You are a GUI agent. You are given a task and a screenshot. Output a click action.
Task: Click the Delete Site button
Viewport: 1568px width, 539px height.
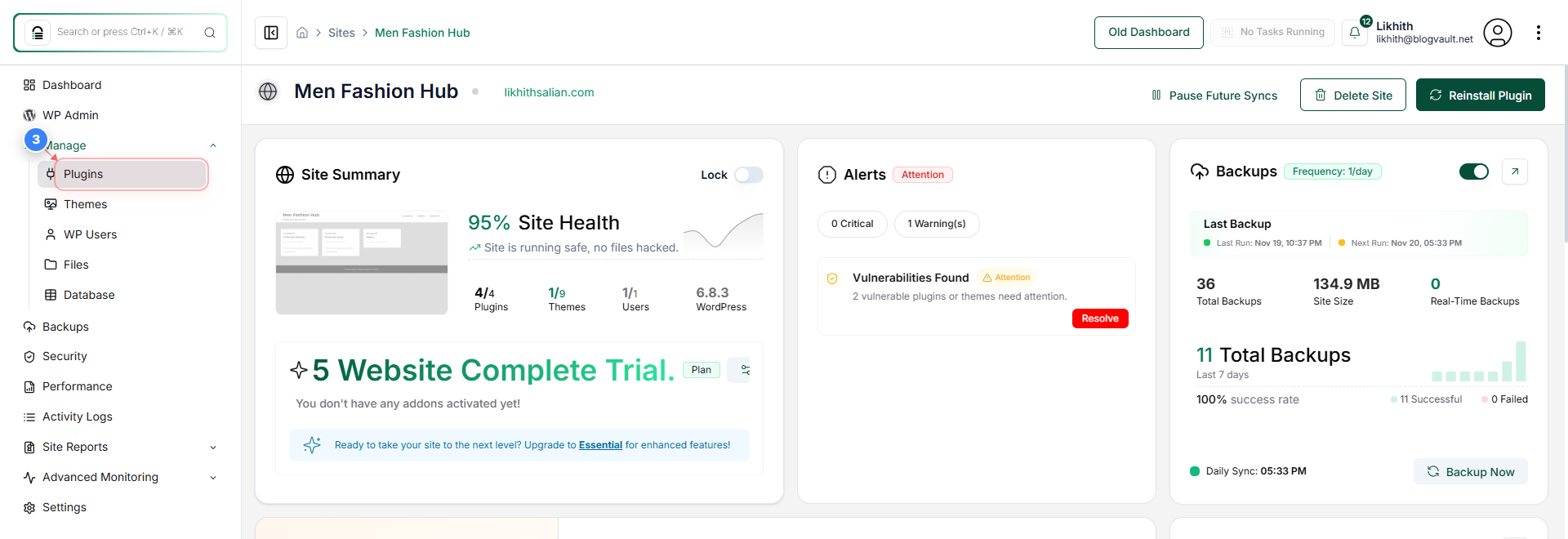pos(1352,95)
